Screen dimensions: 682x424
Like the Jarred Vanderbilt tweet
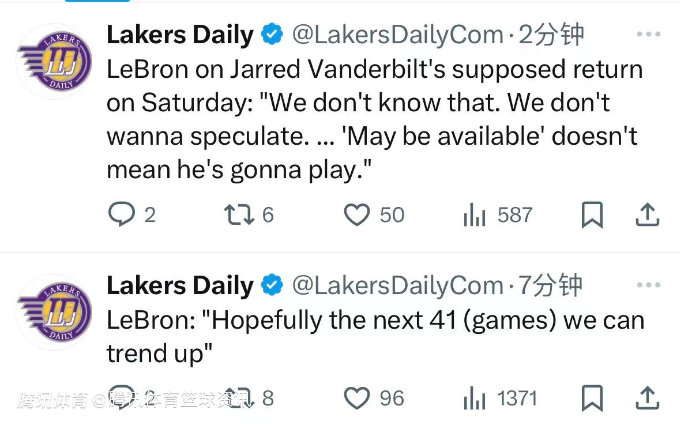click(357, 214)
